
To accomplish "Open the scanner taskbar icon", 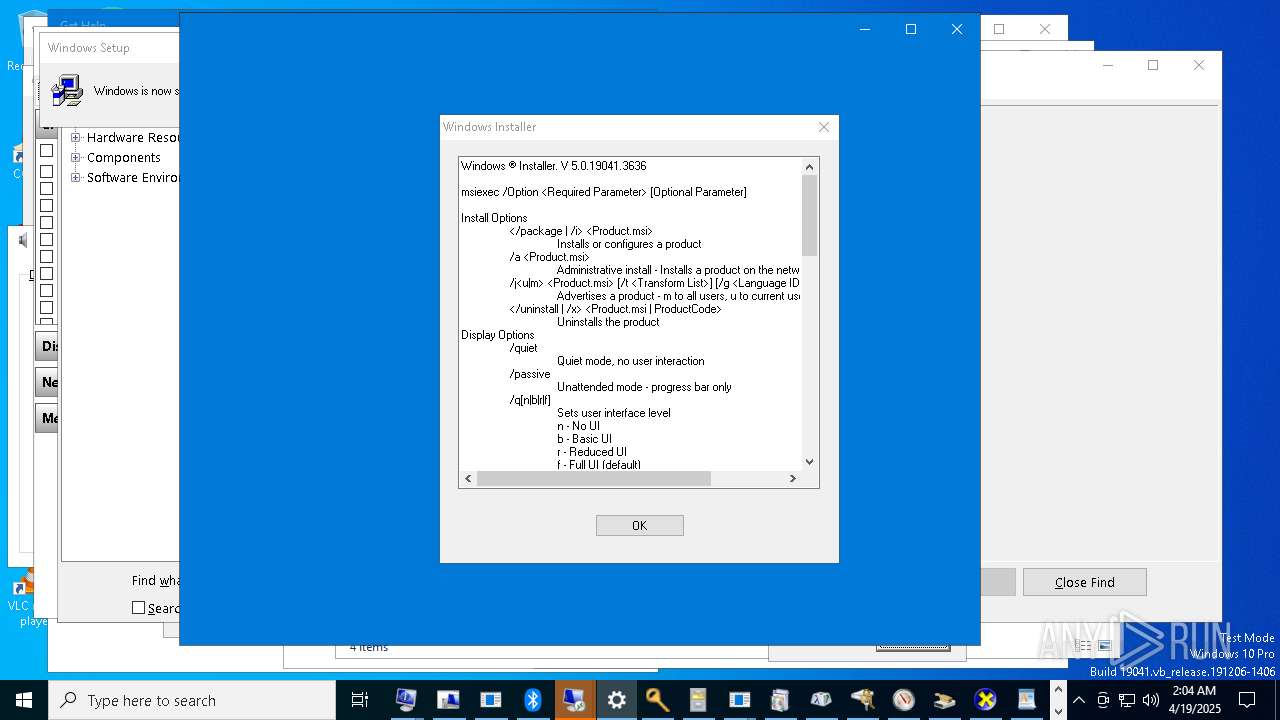I will [x=945, y=700].
